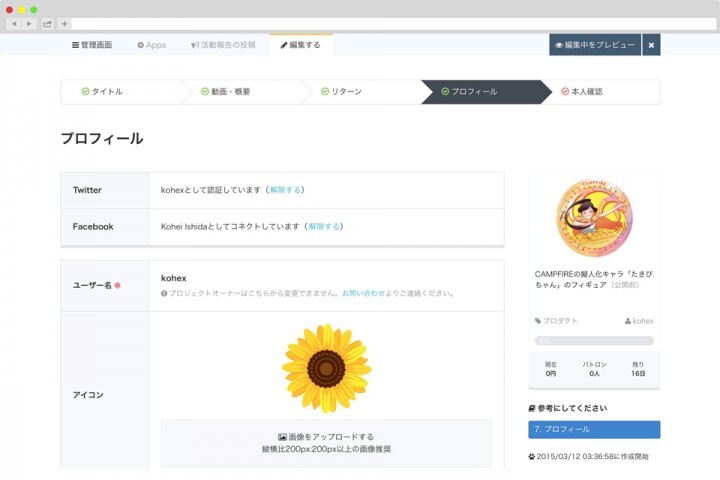This screenshot has width=720, height=480.
Task: Select the 編集する tab
Action: pos(301,45)
